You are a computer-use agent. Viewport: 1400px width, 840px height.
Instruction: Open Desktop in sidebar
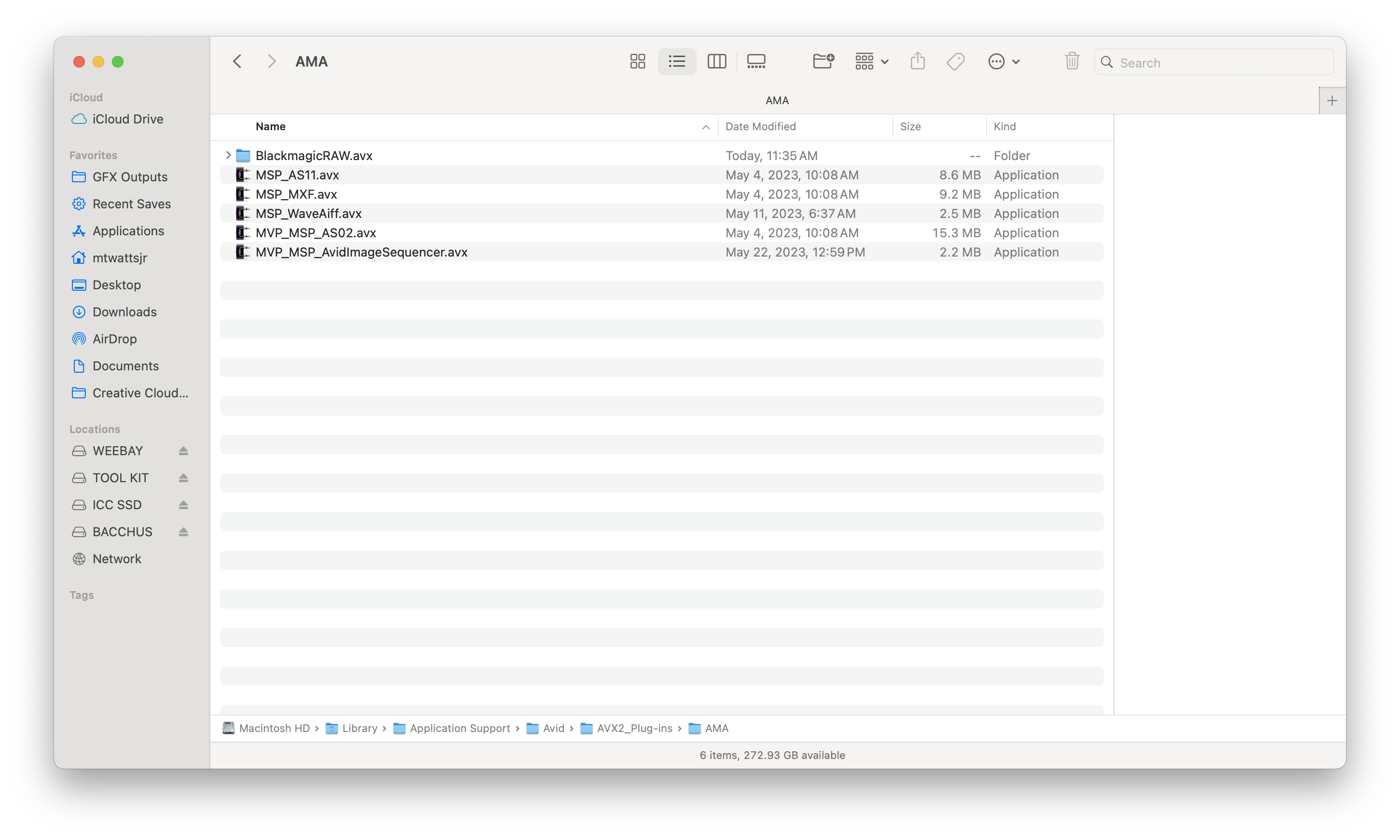116,285
